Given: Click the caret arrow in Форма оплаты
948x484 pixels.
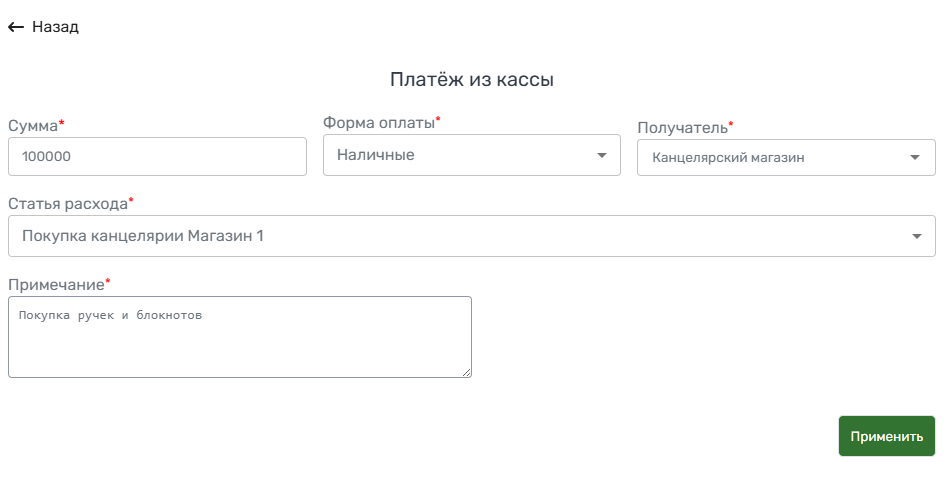Looking at the screenshot, I should 602,155.
